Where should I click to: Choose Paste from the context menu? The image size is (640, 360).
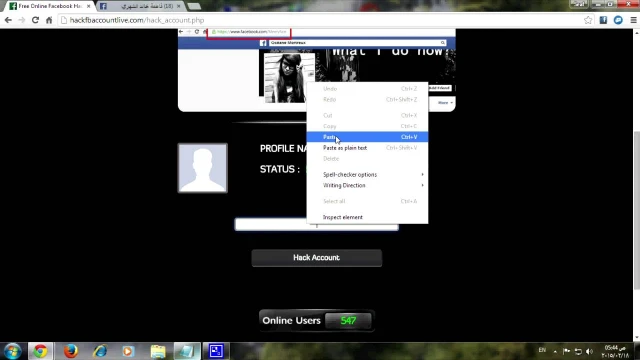pos(367,137)
